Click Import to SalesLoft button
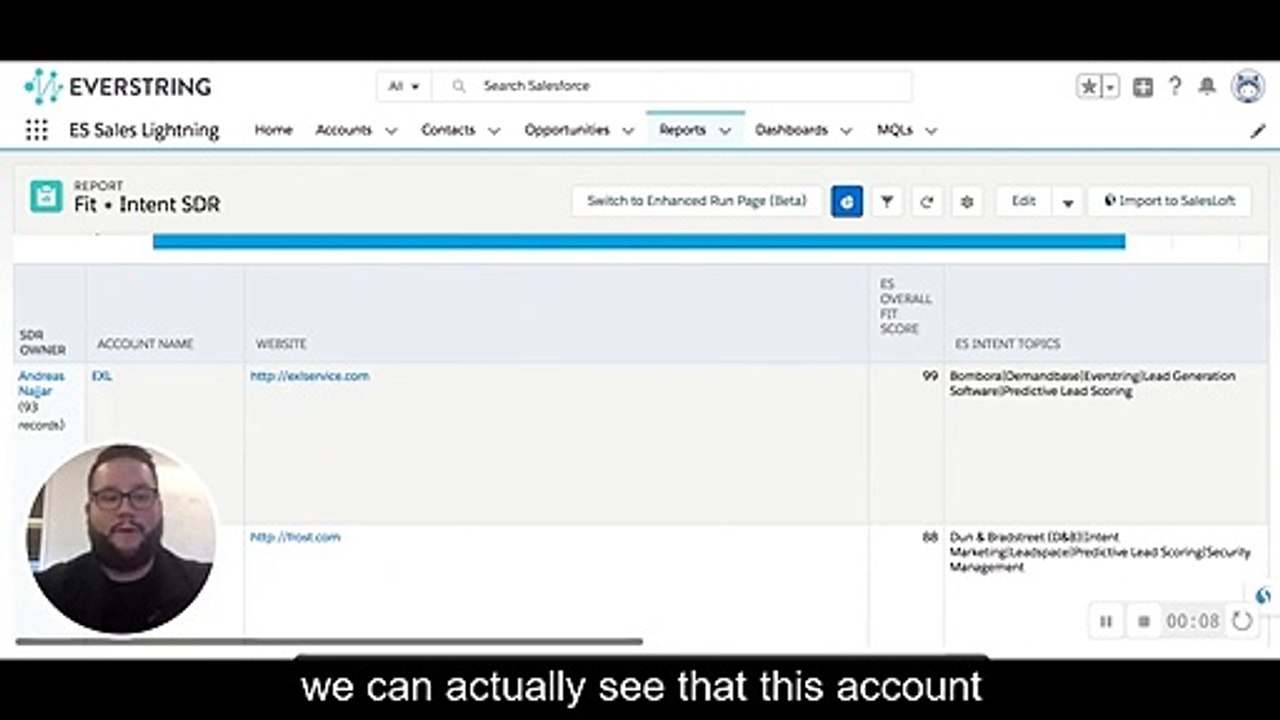This screenshot has height=720, width=1280. point(1169,201)
